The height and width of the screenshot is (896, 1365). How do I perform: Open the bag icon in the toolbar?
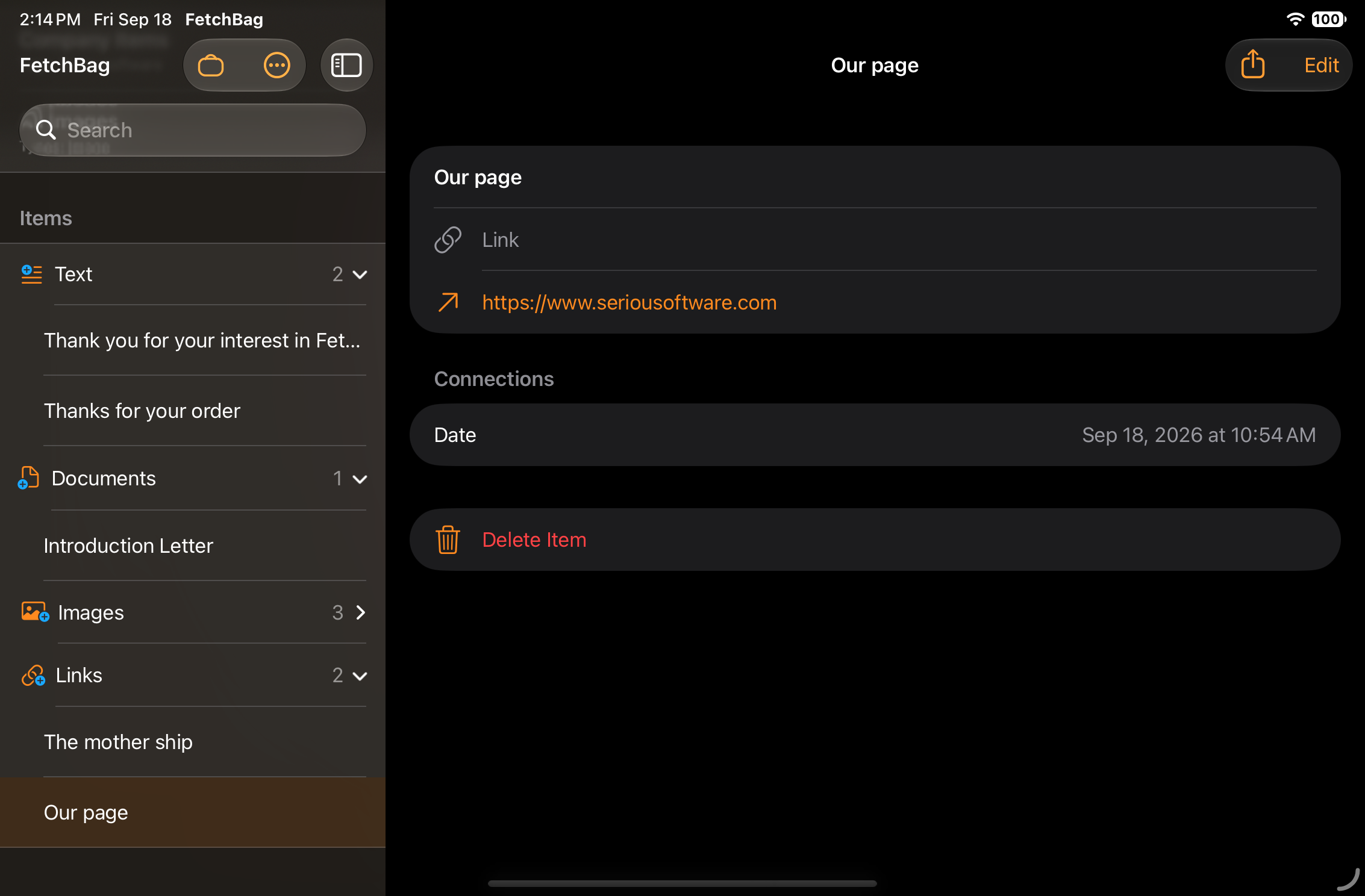point(211,65)
